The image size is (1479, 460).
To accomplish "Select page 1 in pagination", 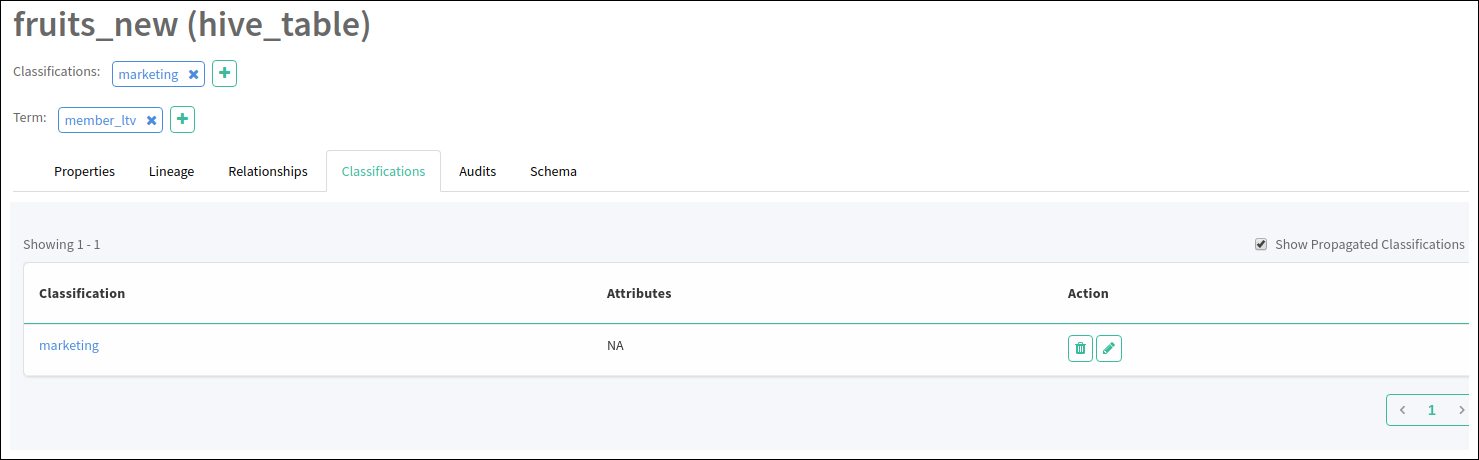I will (x=1432, y=410).
